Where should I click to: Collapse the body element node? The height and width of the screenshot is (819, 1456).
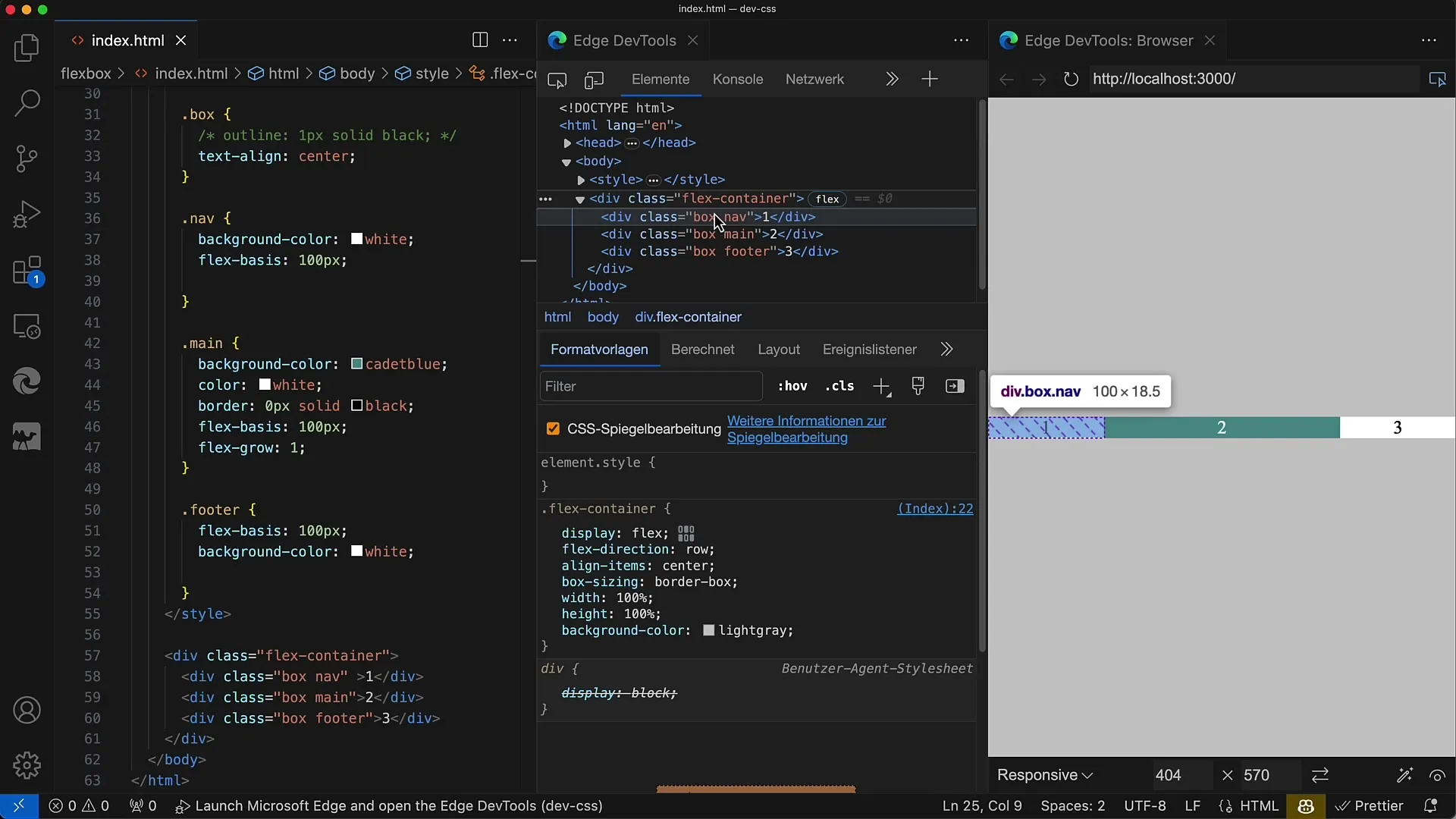pyautogui.click(x=566, y=162)
